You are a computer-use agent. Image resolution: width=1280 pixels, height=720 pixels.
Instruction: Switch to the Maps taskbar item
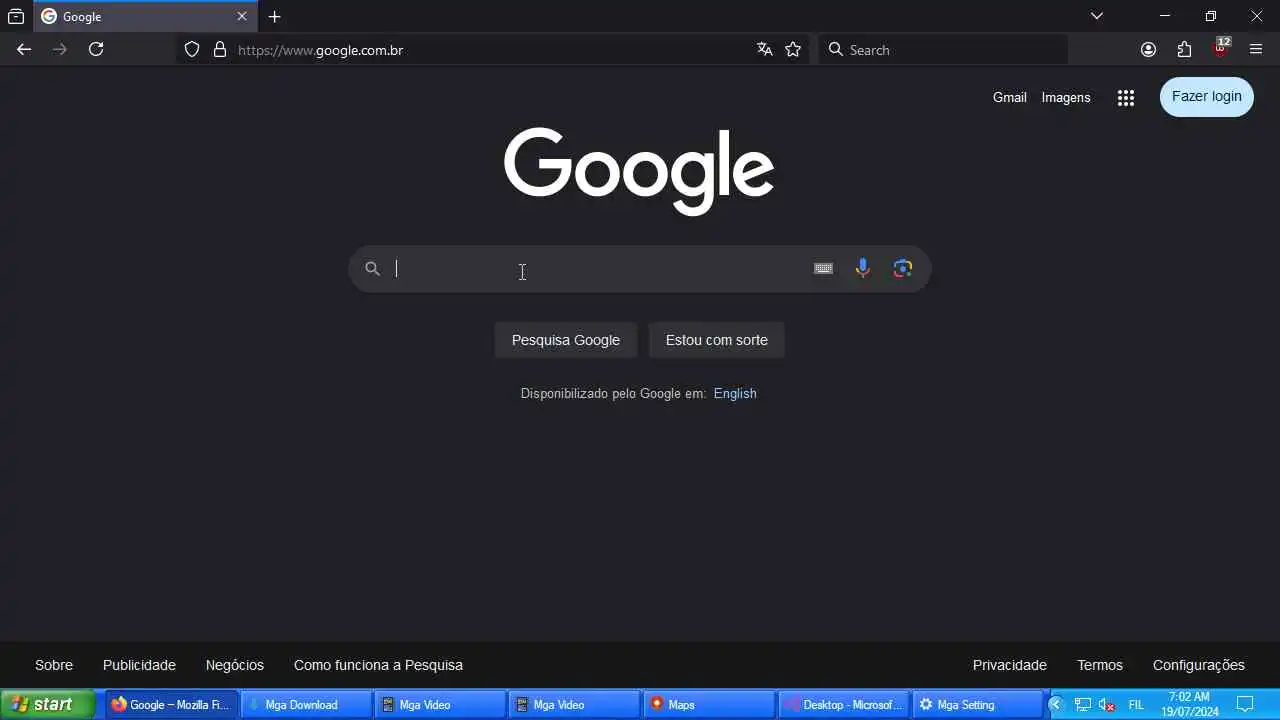click(x=709, y=705)
